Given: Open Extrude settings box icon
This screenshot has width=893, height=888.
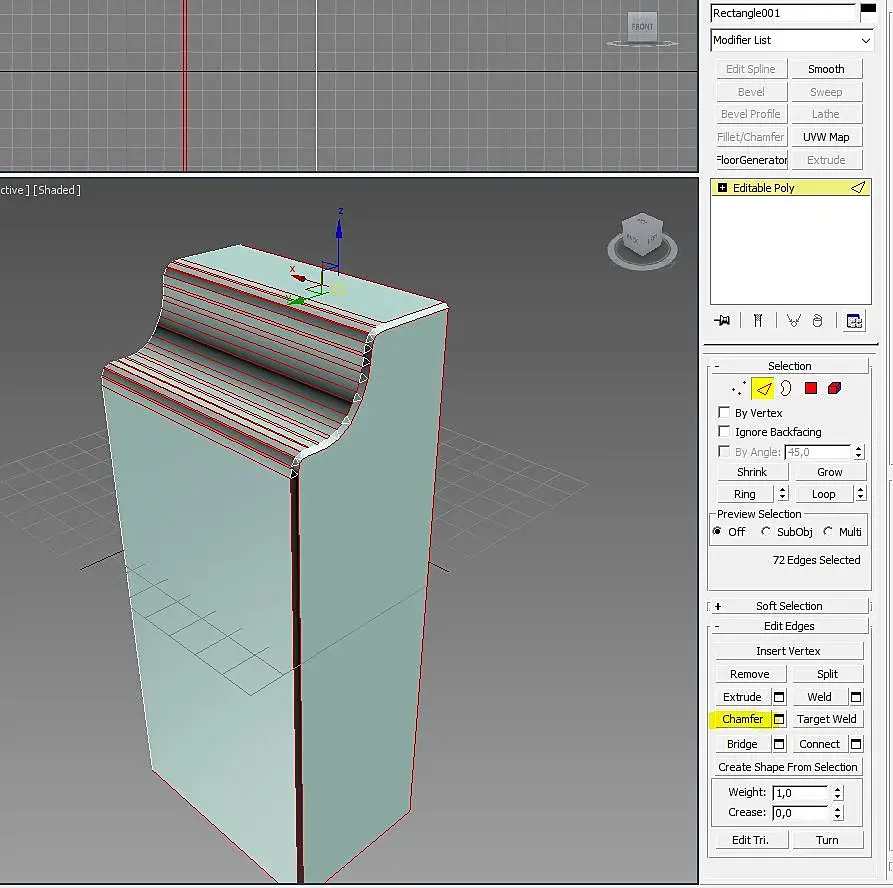Looking at the screenshot, I should (x=779, y=697).
